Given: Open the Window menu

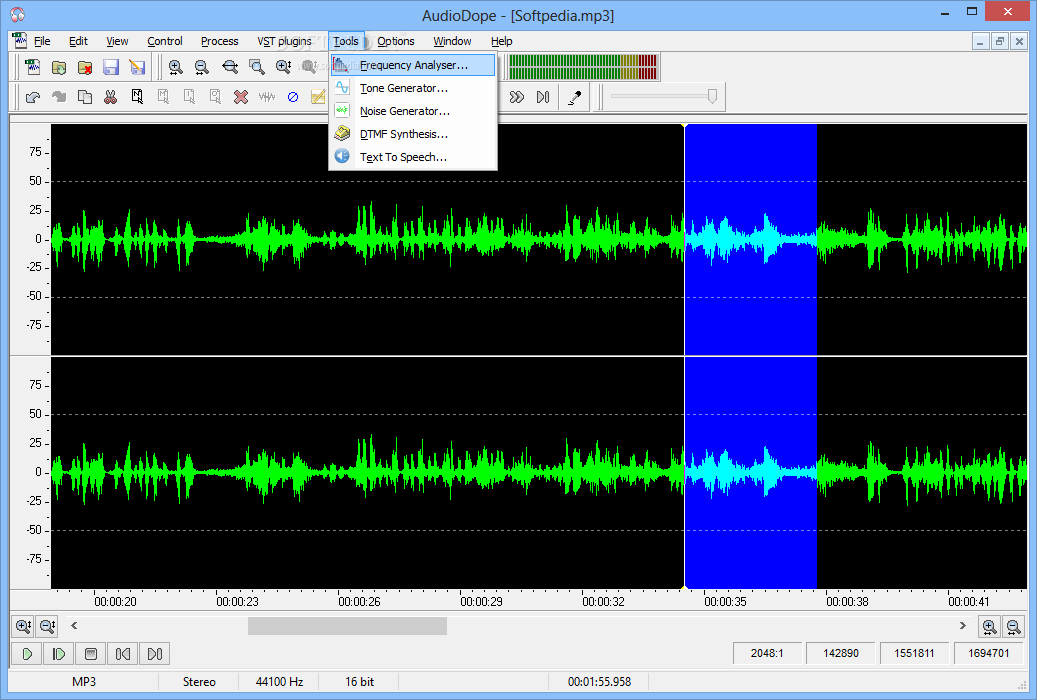Looking at the screenshot, I should click(452, 41).
